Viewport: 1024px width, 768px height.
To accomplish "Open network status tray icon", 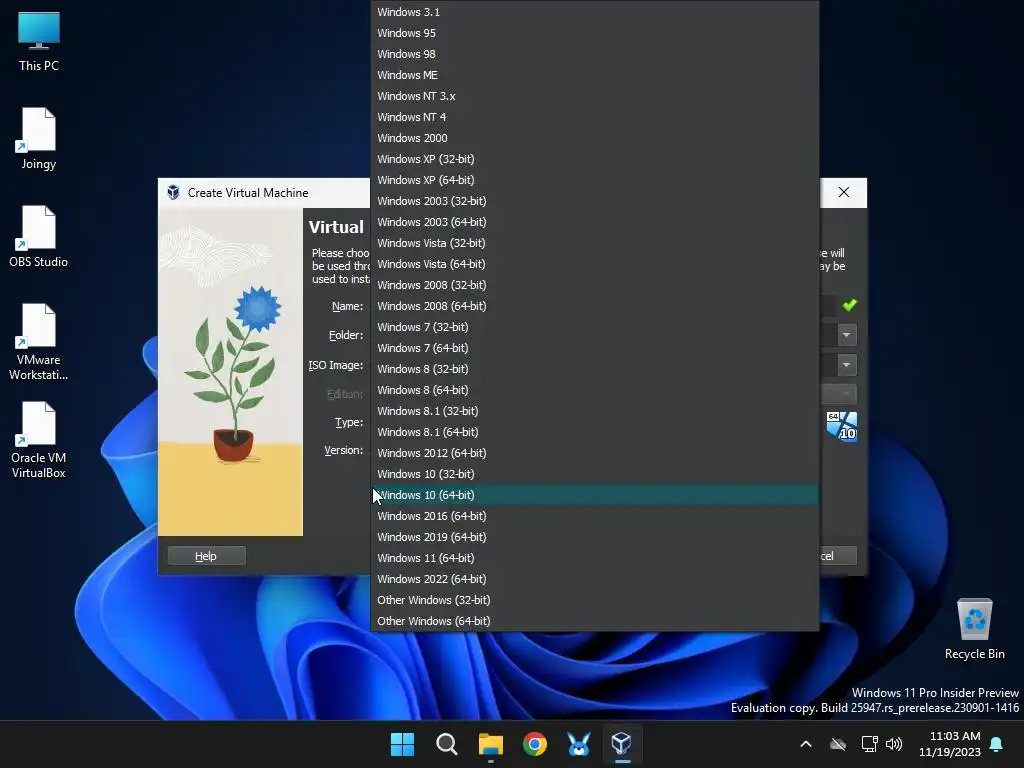I will [869, 744].
